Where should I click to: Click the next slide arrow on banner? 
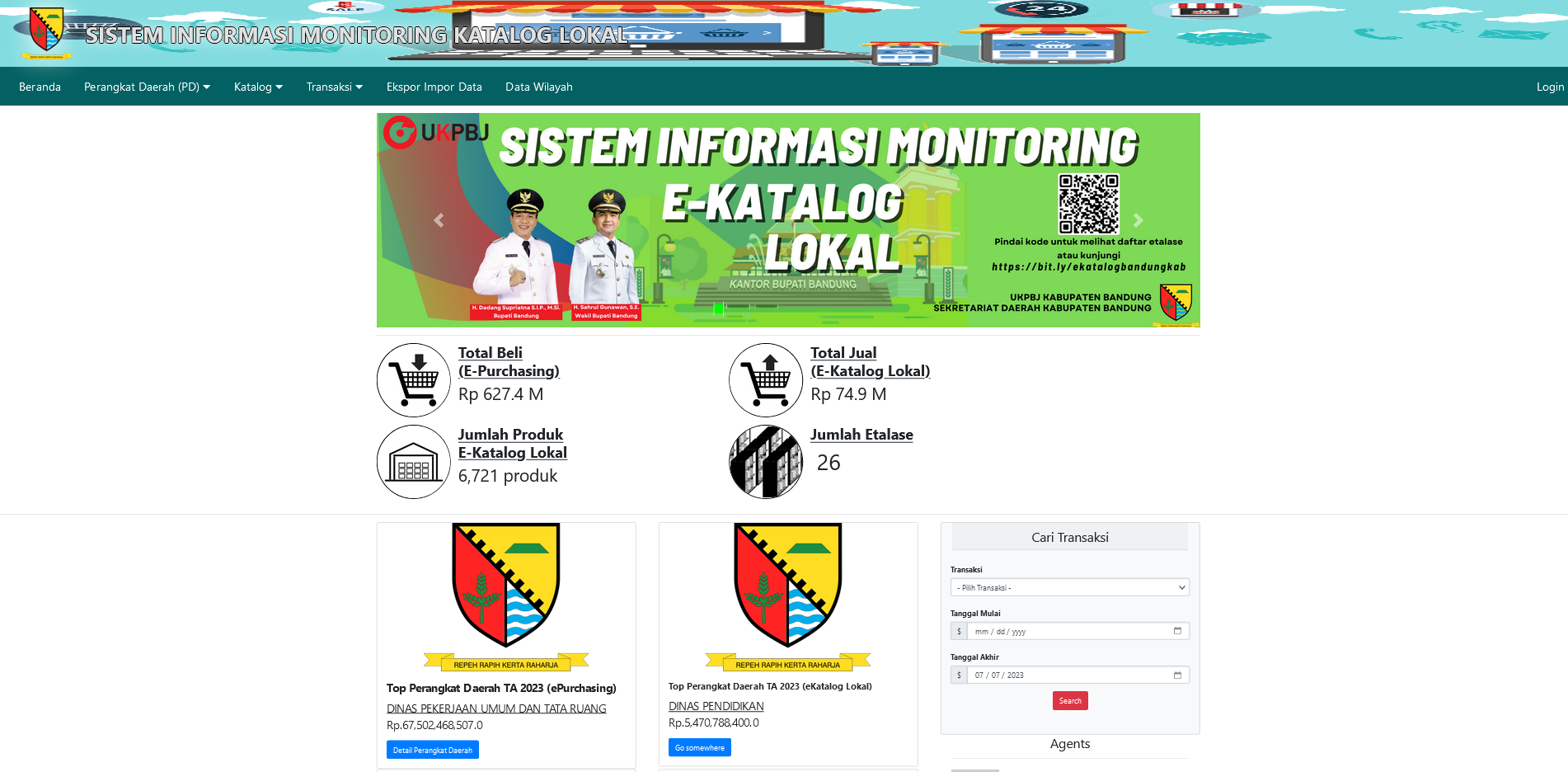point(1138,220)
